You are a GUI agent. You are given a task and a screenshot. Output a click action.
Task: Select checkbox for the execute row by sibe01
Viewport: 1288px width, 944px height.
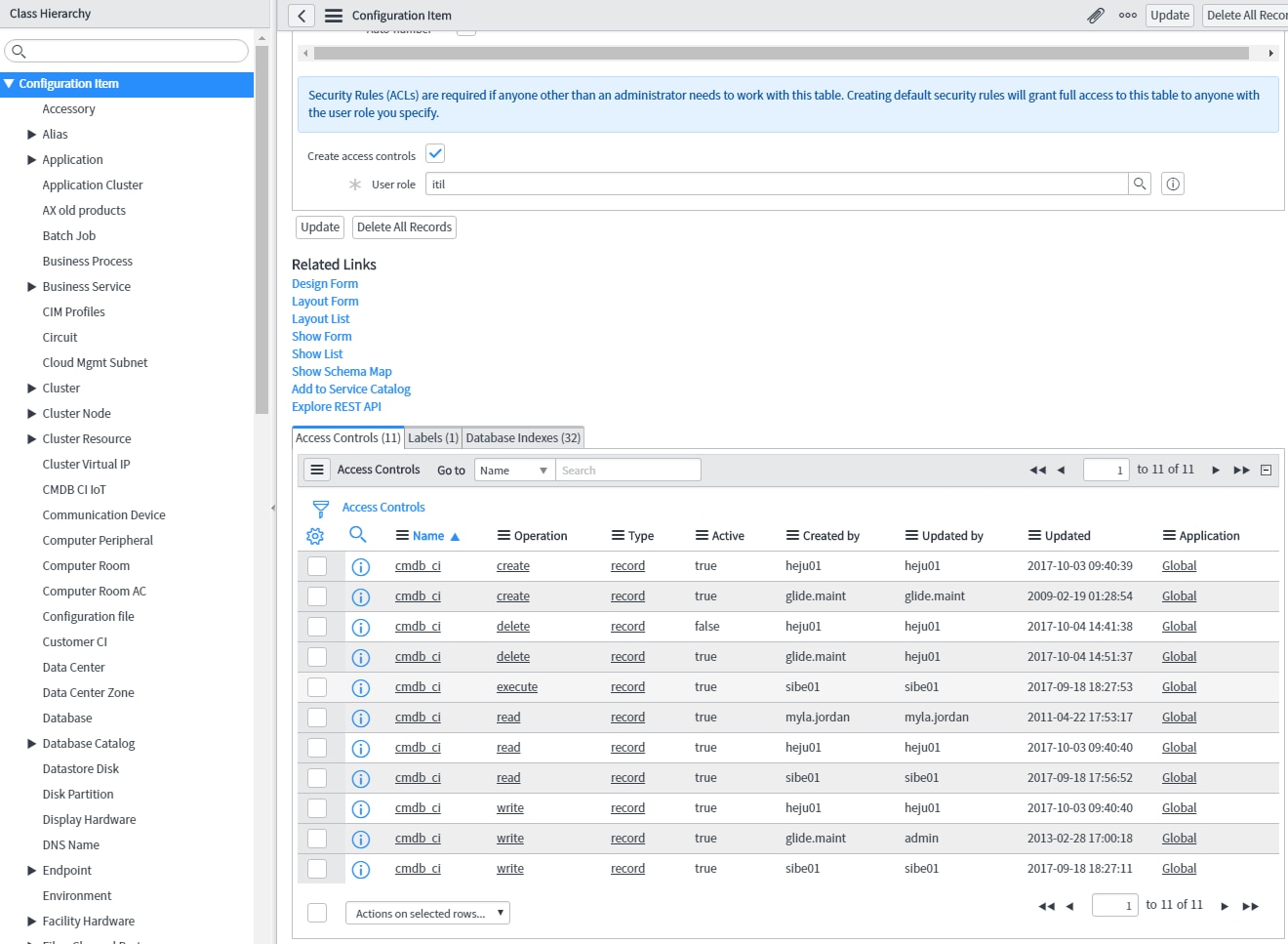coord(317,687)
